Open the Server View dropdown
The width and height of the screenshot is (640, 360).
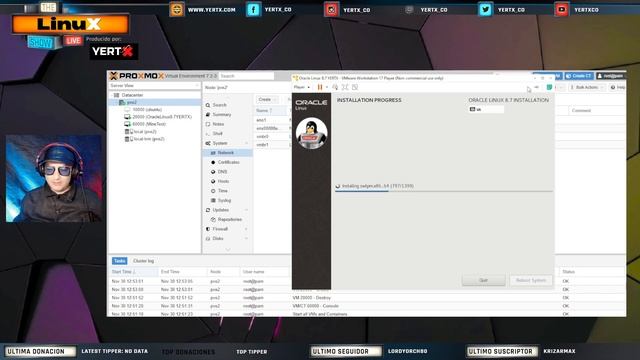(x=154, y=86)
